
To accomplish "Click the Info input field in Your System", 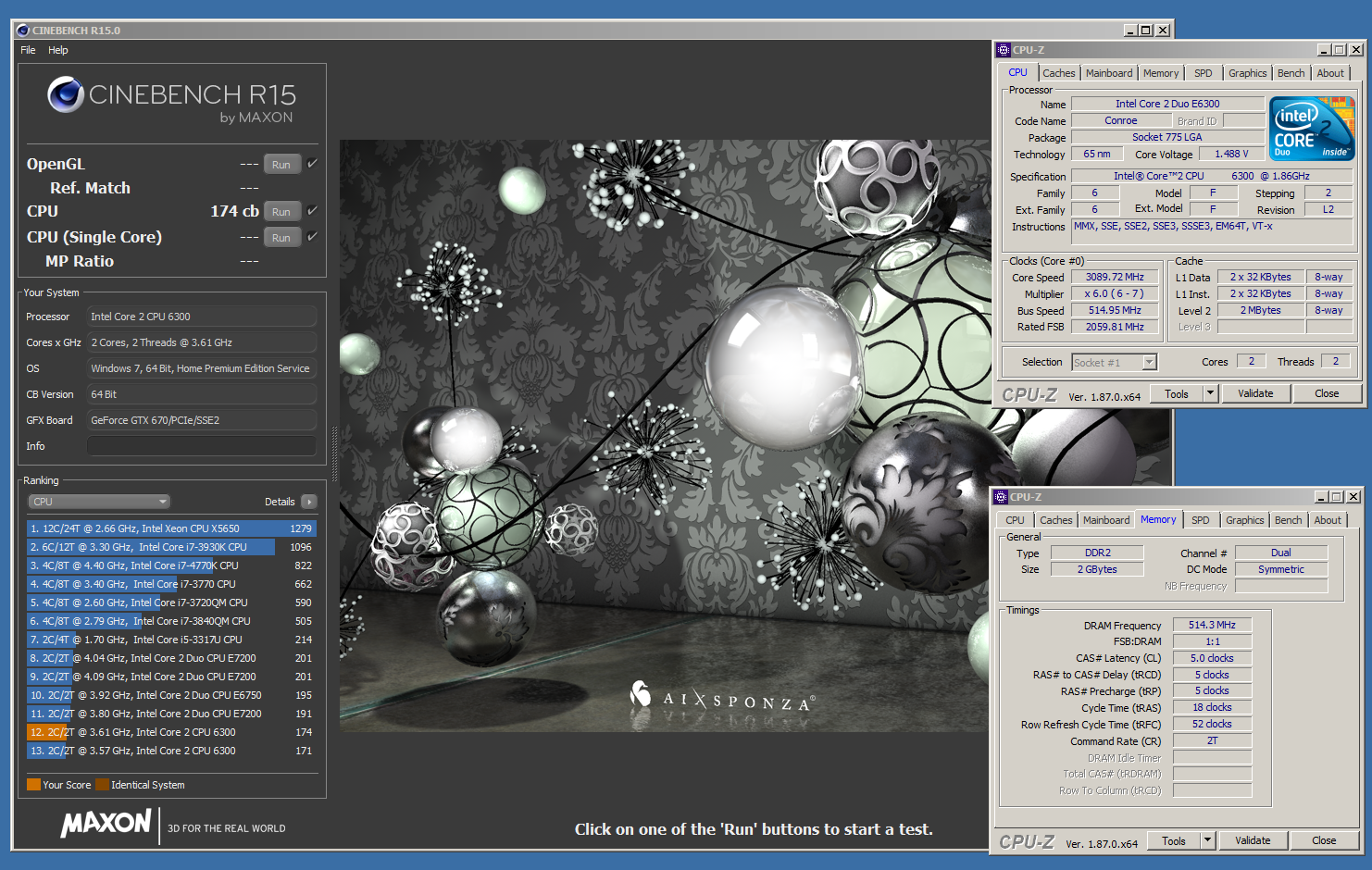I will click(x=202, y=446).
